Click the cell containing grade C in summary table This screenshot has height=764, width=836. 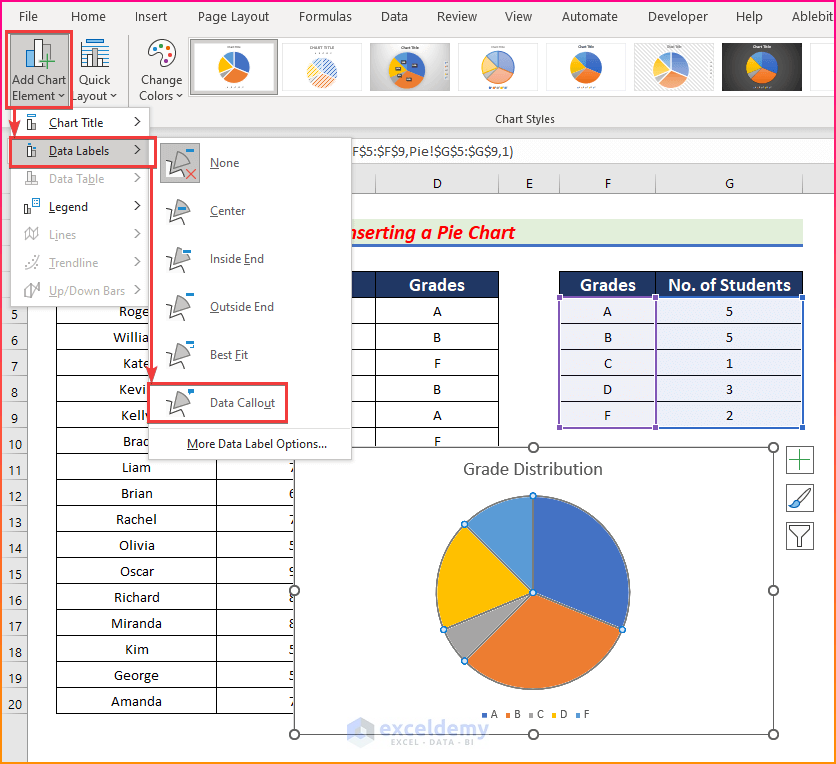pos(607,364)
